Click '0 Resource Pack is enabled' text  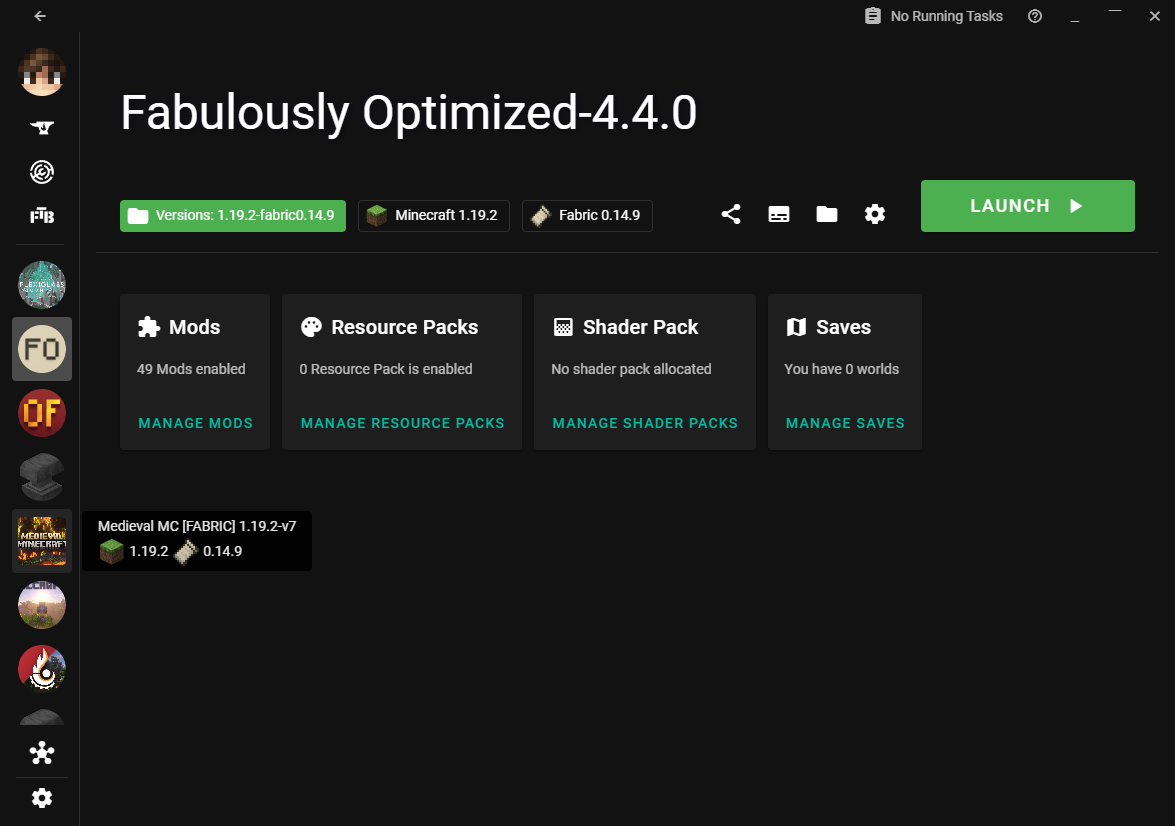(386, 369)
